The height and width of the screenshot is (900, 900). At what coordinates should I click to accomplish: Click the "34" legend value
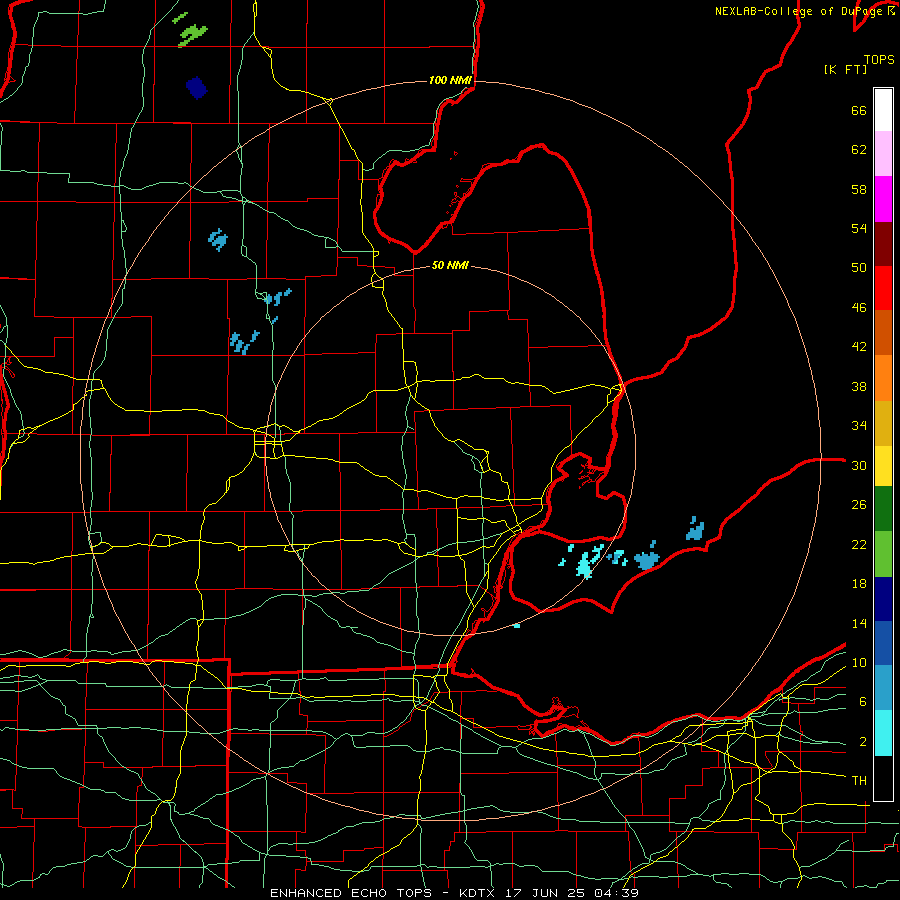(x=859, y=426)
